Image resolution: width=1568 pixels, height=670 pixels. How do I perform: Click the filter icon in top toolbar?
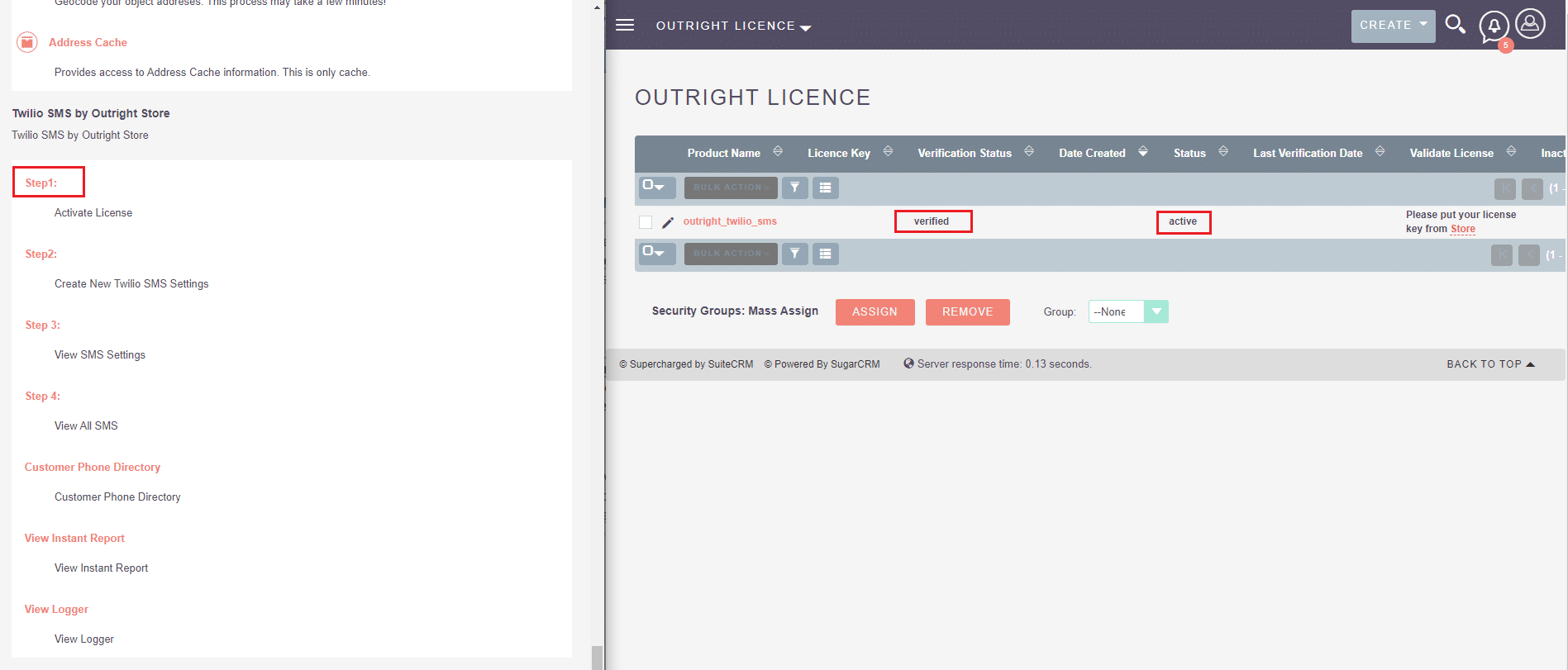coord(794,188)
